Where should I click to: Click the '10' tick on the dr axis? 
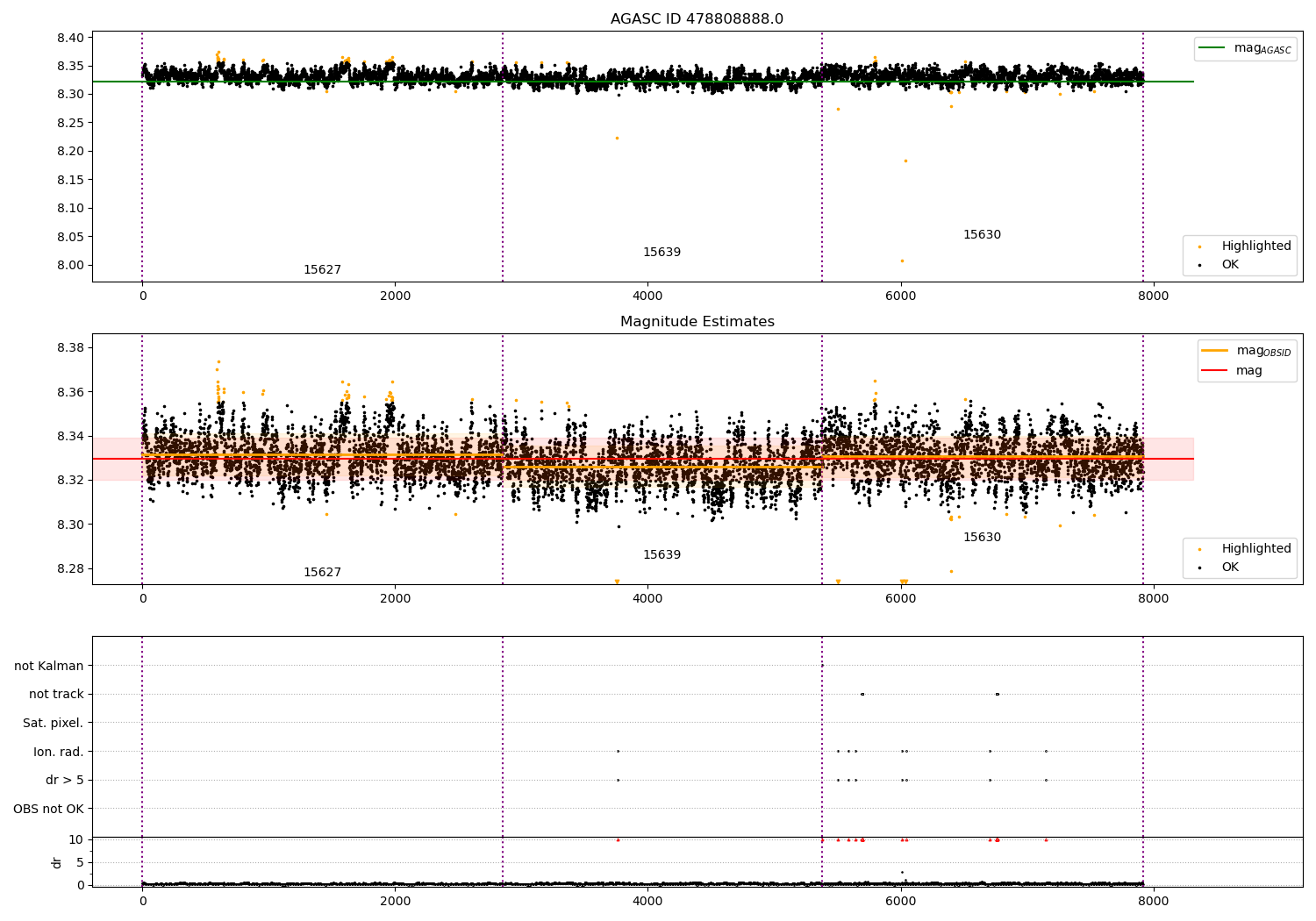pos(76,840)
